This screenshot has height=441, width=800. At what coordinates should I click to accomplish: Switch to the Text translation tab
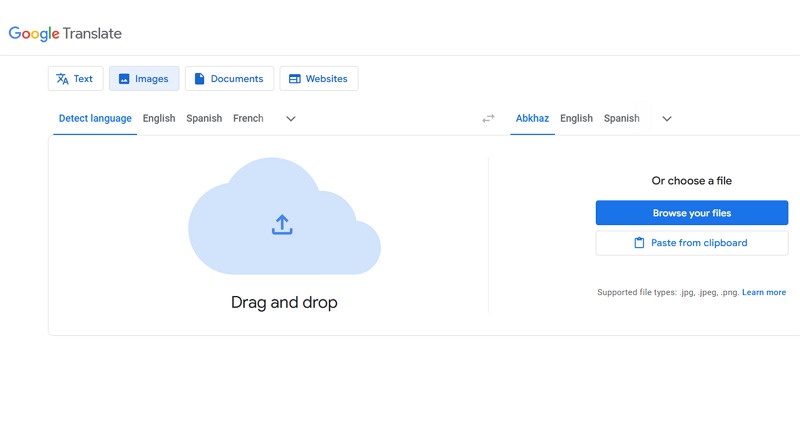coord(76,79)
